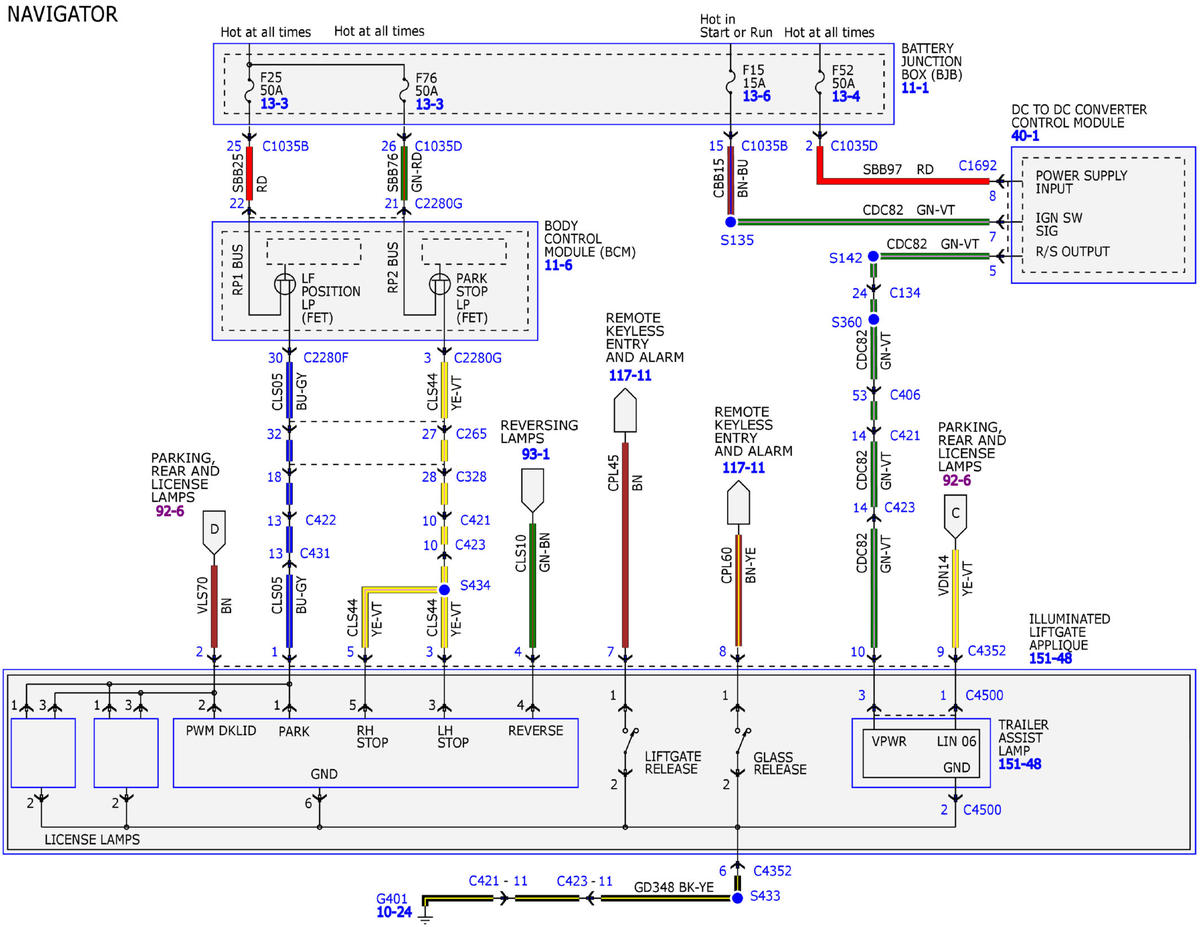
Task: Select splice point S360
Action: [874, 320]
